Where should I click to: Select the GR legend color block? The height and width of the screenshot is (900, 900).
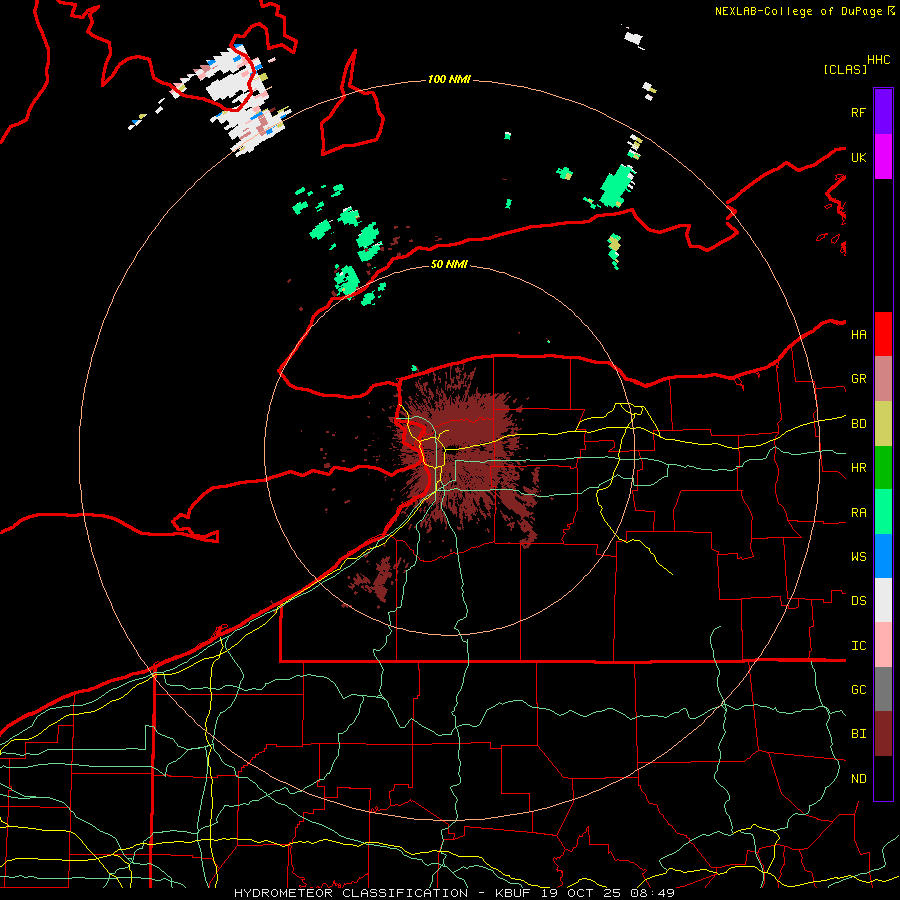[x=883, y=379]
